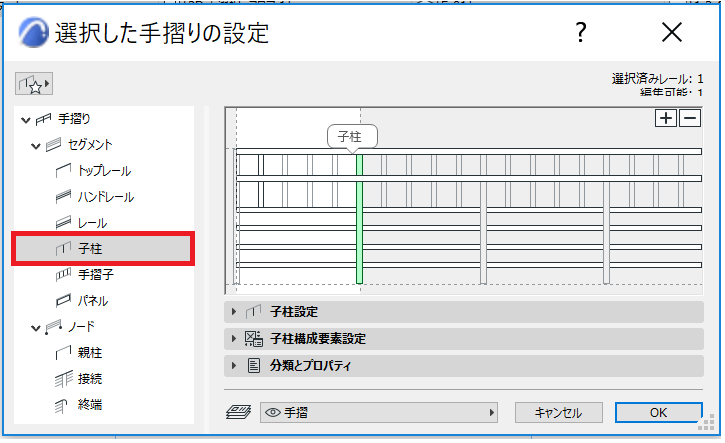725x443 pixels.
Task: Collapse the セグメント tree branch
Action: click(x=36, y=146)
